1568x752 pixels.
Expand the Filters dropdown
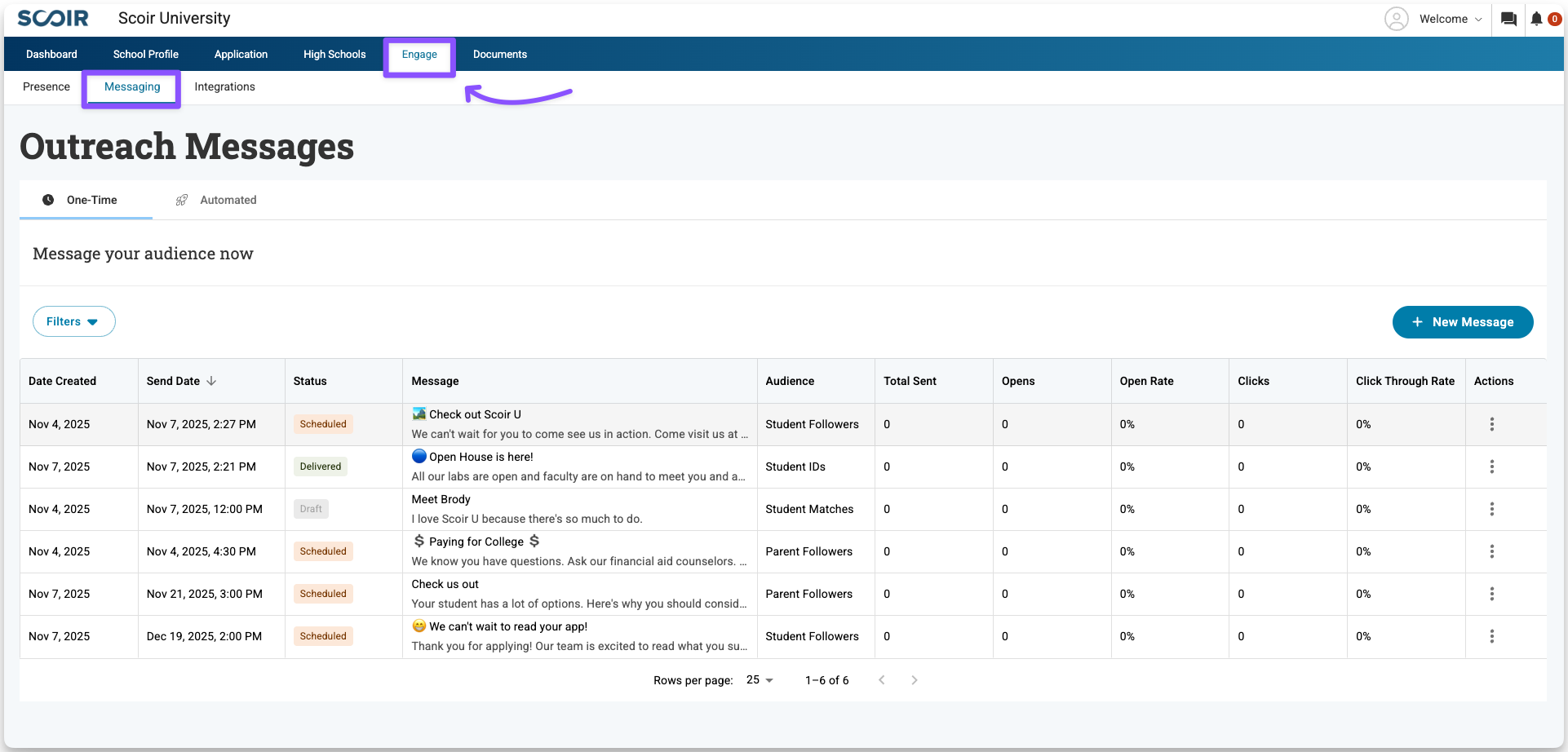(73, 321)
